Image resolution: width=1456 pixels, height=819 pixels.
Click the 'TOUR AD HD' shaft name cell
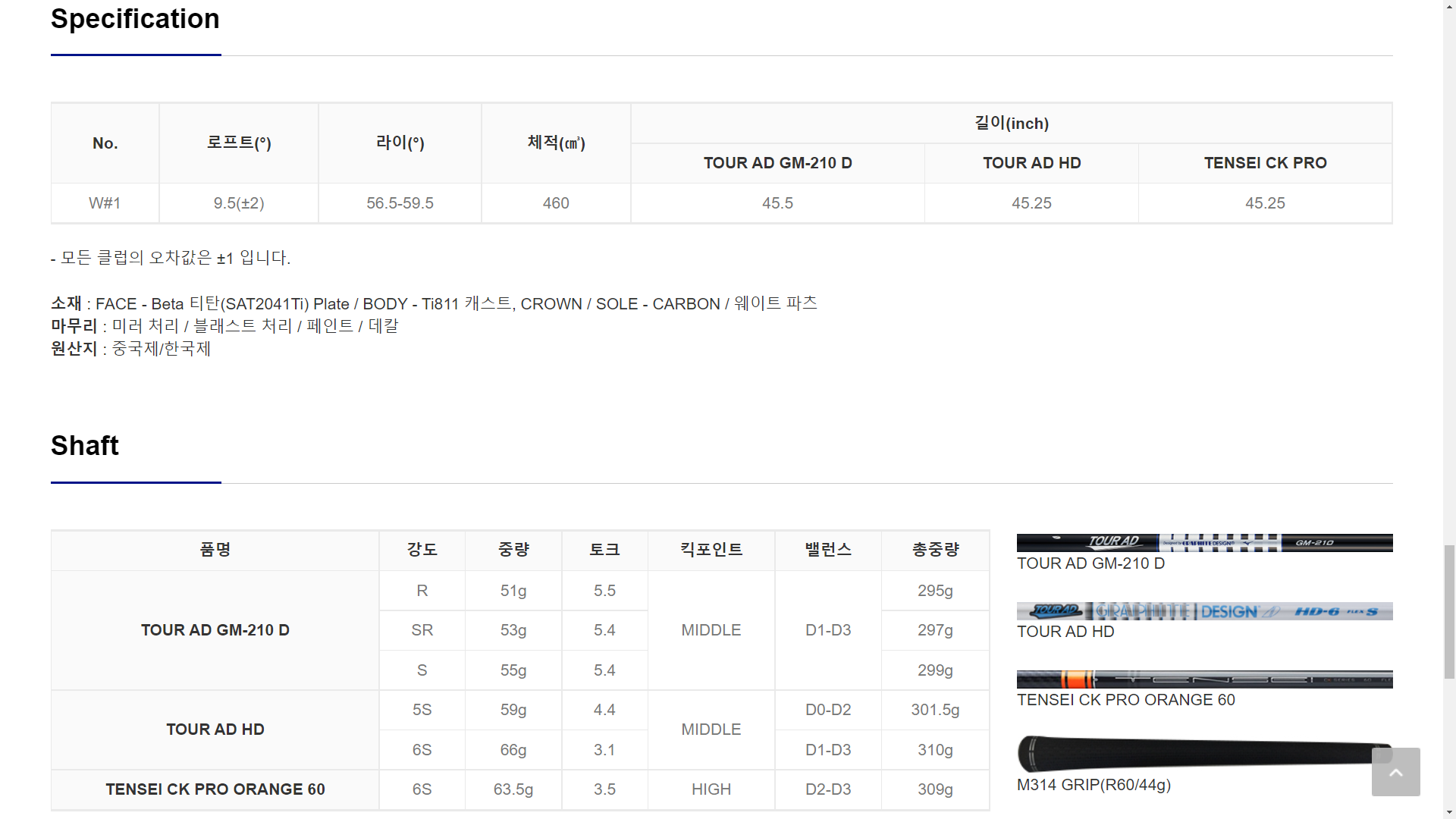tap(215, 730)
